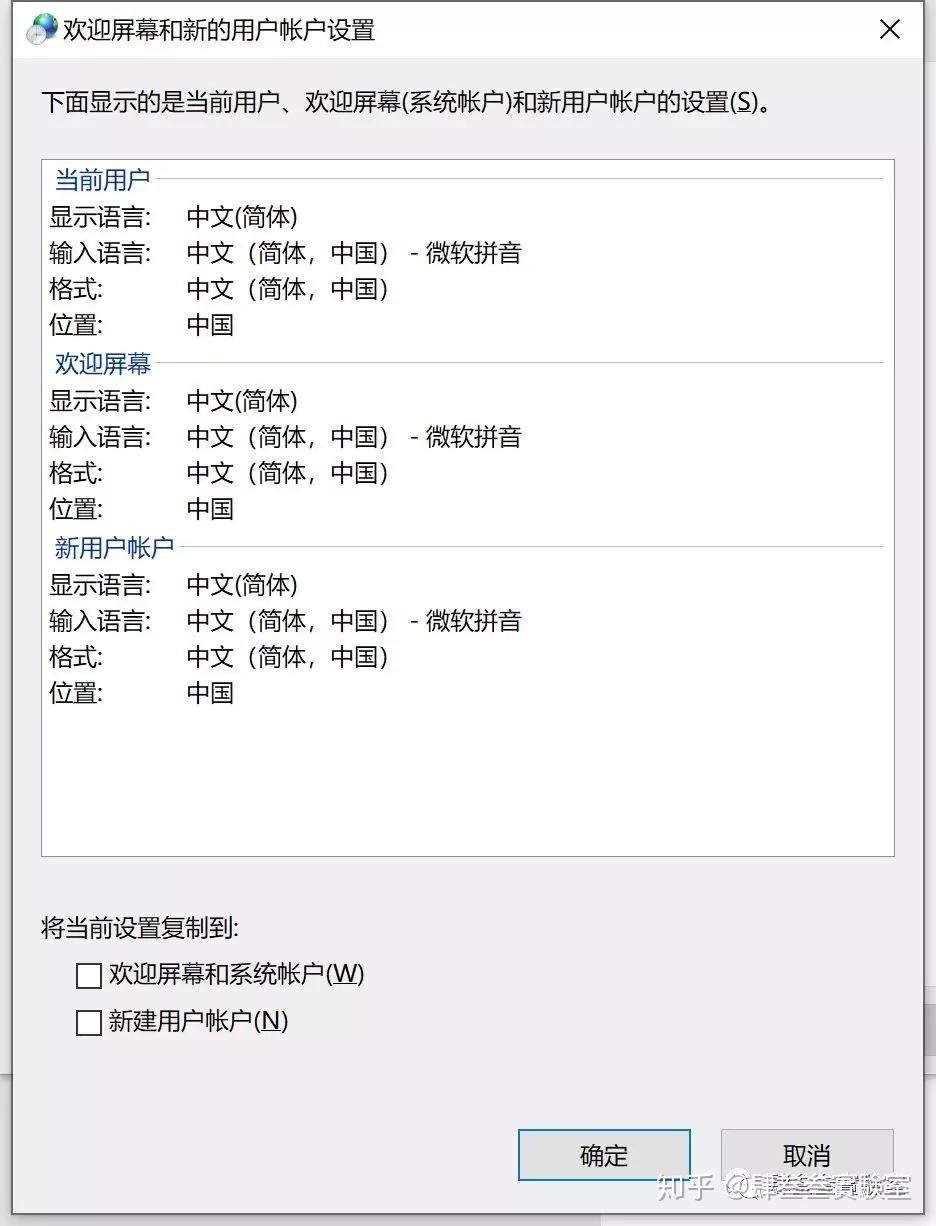Click 输入语言 row under 当前用户
The height and width of the screenshot is (1226, 936).
tap(100, 253)
